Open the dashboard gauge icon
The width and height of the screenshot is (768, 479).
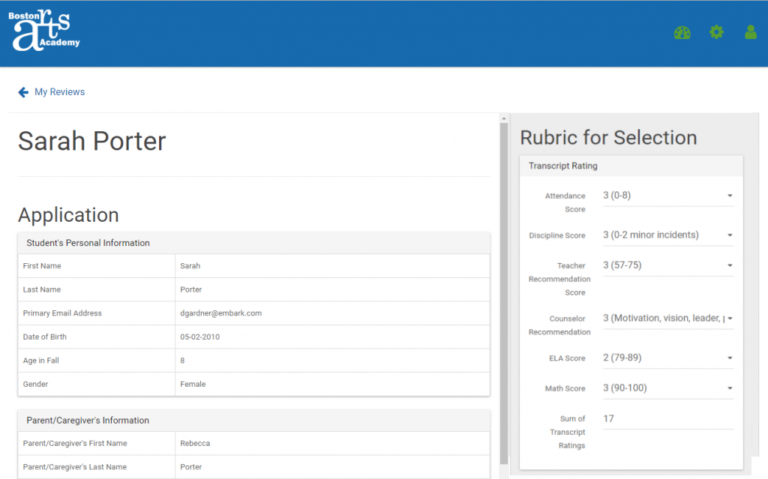[682, 32]
